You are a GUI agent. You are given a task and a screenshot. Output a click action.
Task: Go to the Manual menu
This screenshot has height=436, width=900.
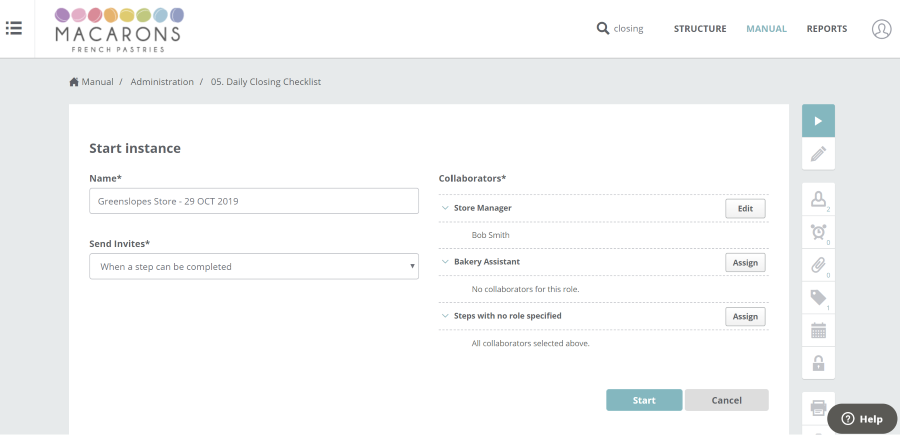pyautogui.click(x=766, y=29)
